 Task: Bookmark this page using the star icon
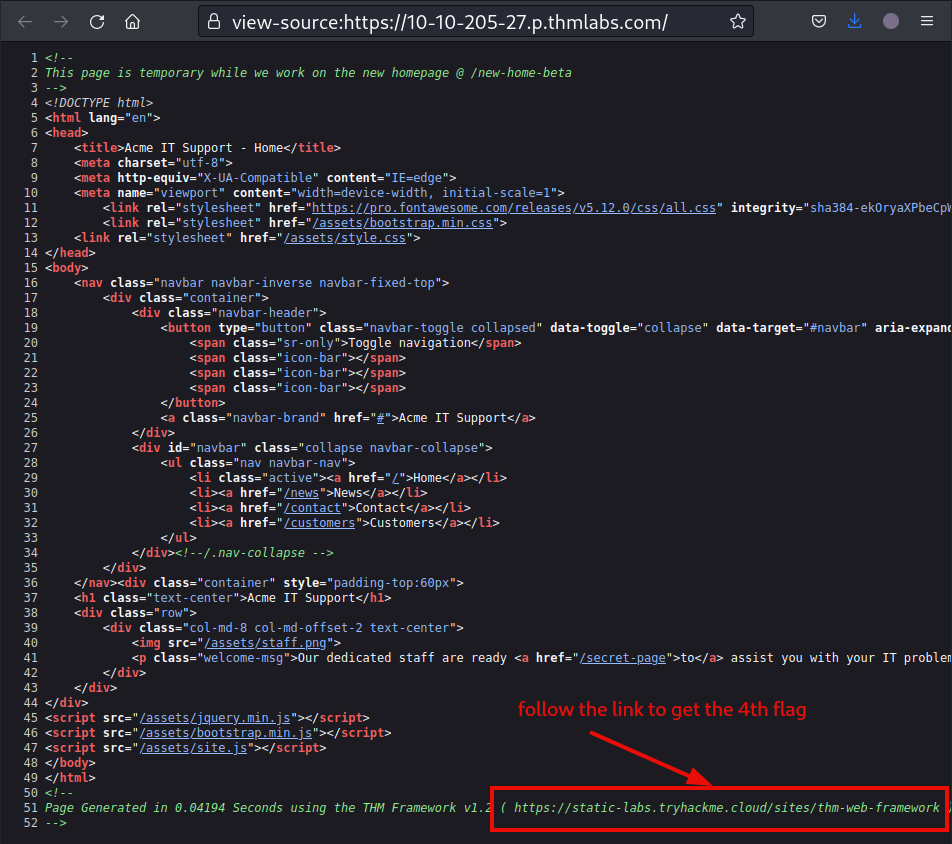tap(738, 21)
